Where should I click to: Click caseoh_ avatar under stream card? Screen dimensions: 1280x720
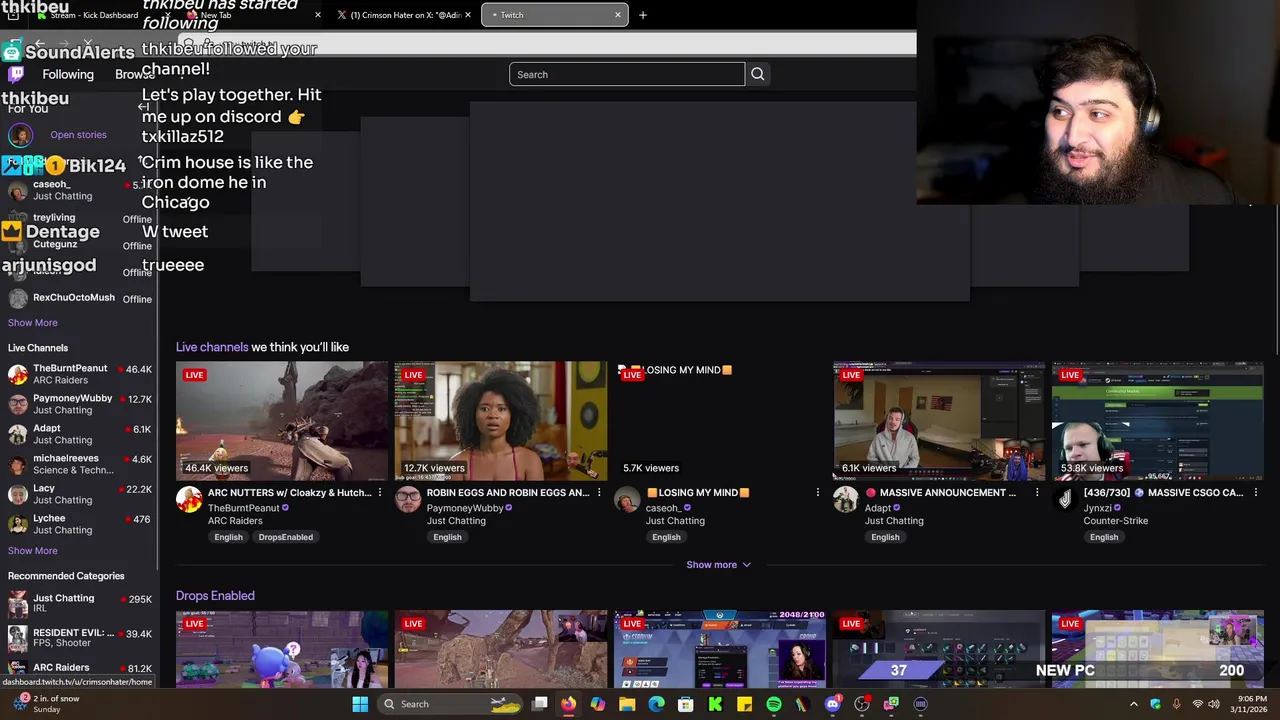click(627, 499)
